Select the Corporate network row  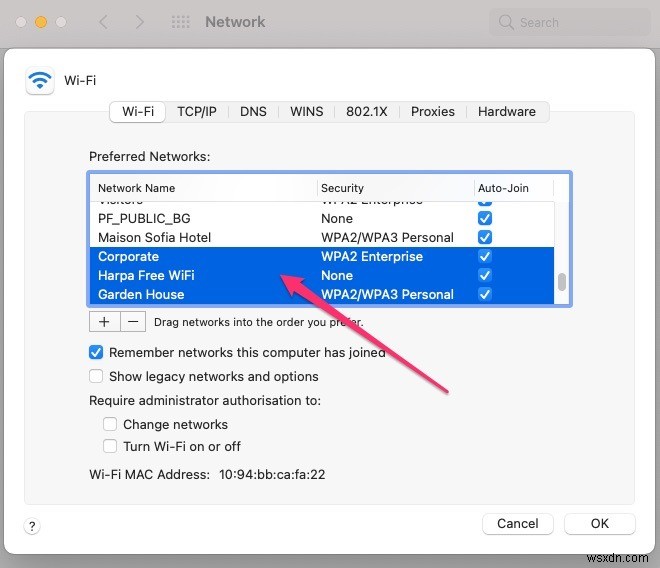(x=322, y=256)
